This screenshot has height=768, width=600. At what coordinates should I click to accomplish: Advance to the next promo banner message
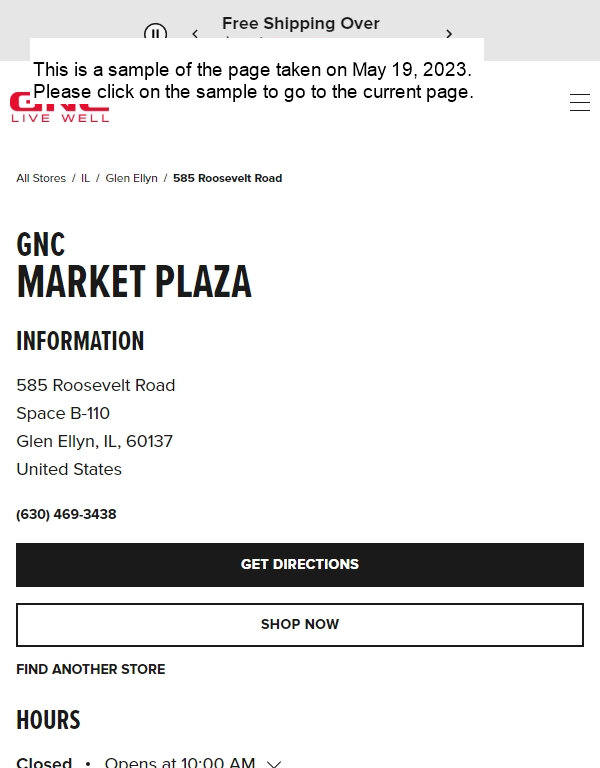449,34
